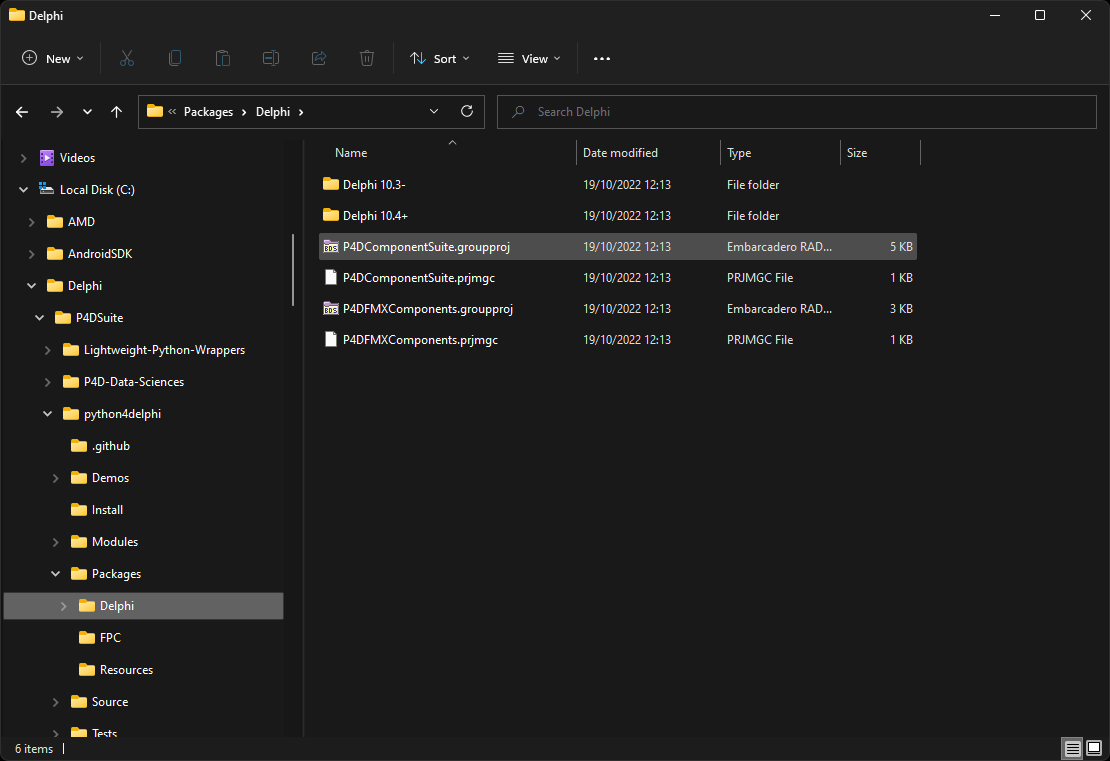The height and width of the screenshot is (761, 1110).
Task: Click the Paste clipboard icon
Action: (x=223, y=59)
